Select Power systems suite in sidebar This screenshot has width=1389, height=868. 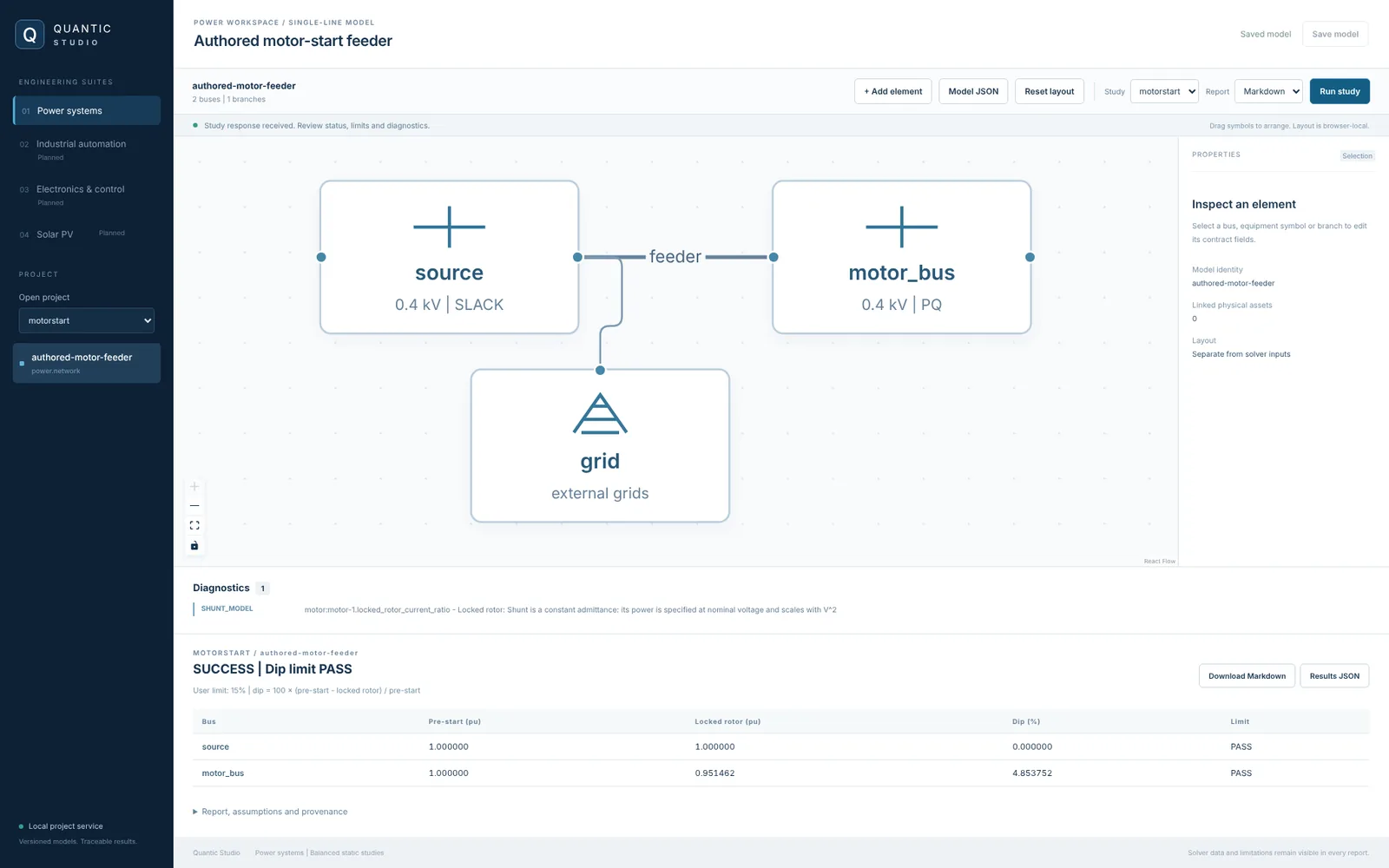pos(87,110)
